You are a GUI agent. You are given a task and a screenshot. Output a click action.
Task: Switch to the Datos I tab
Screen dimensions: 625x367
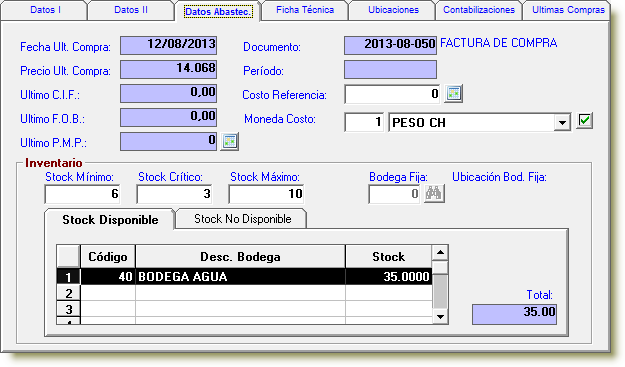point(45,10)
